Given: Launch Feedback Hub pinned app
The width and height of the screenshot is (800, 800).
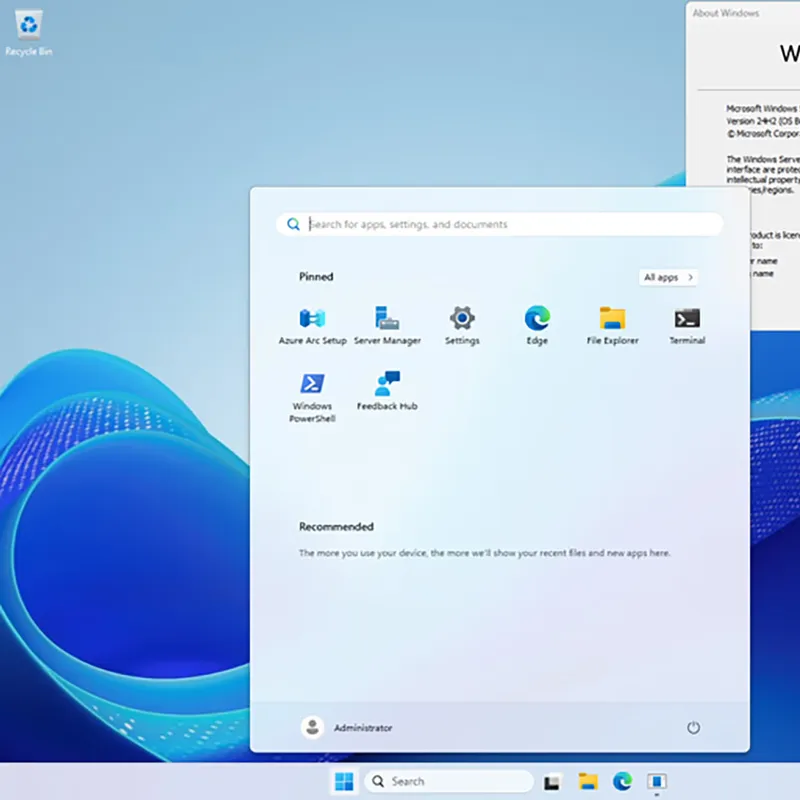Looking at the screenshot, I should point(387,391).
